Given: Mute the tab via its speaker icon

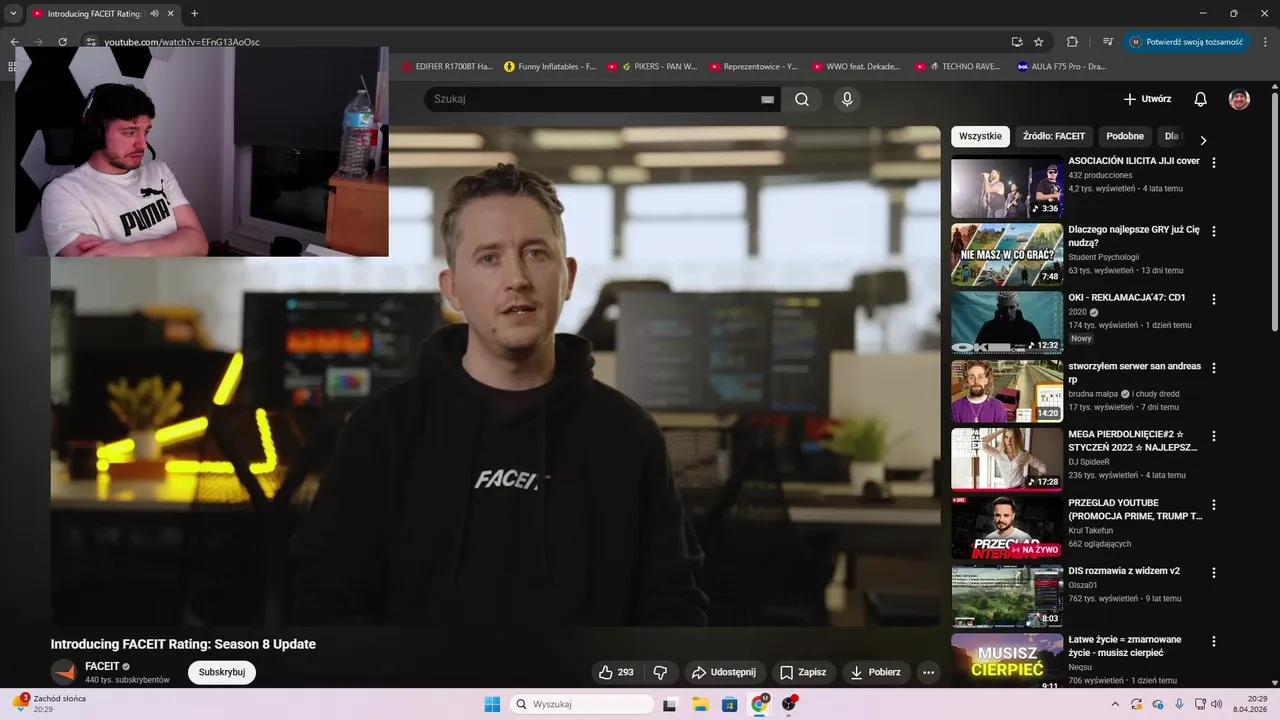Looking at the screenshot, I should tap(155, 14).
